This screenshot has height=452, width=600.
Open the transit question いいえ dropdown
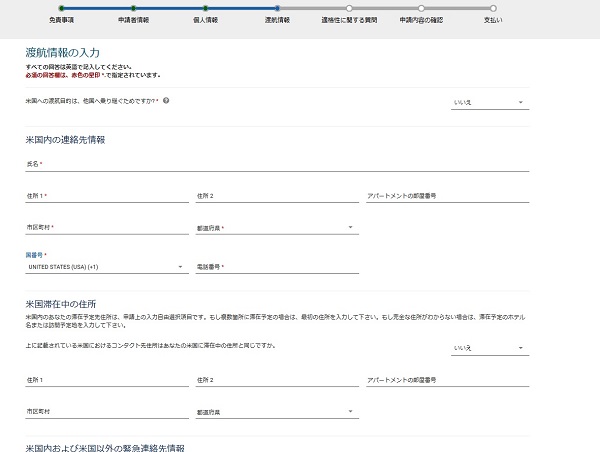489,102
